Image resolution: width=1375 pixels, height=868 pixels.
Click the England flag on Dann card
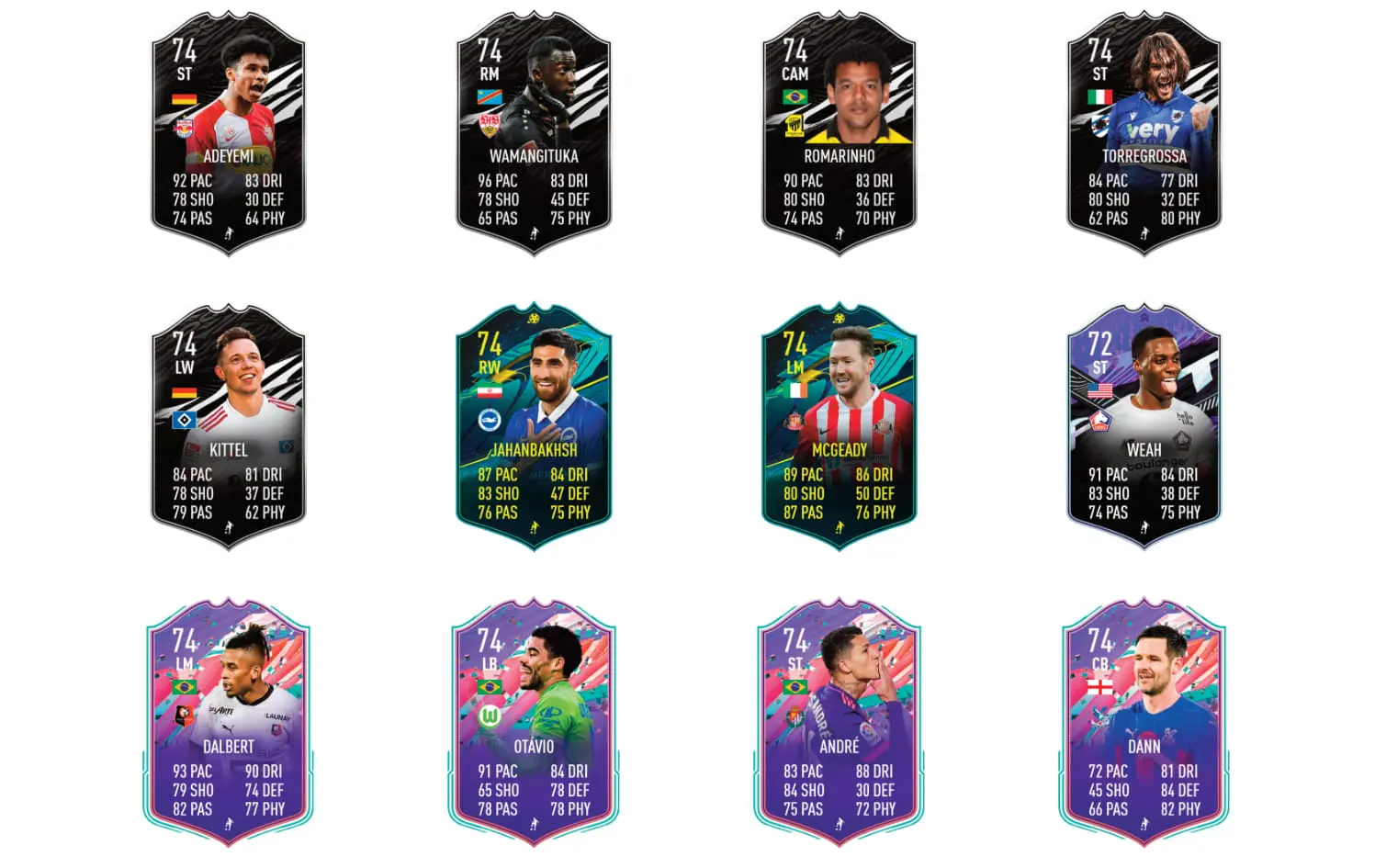click(x=1099, y=687)
